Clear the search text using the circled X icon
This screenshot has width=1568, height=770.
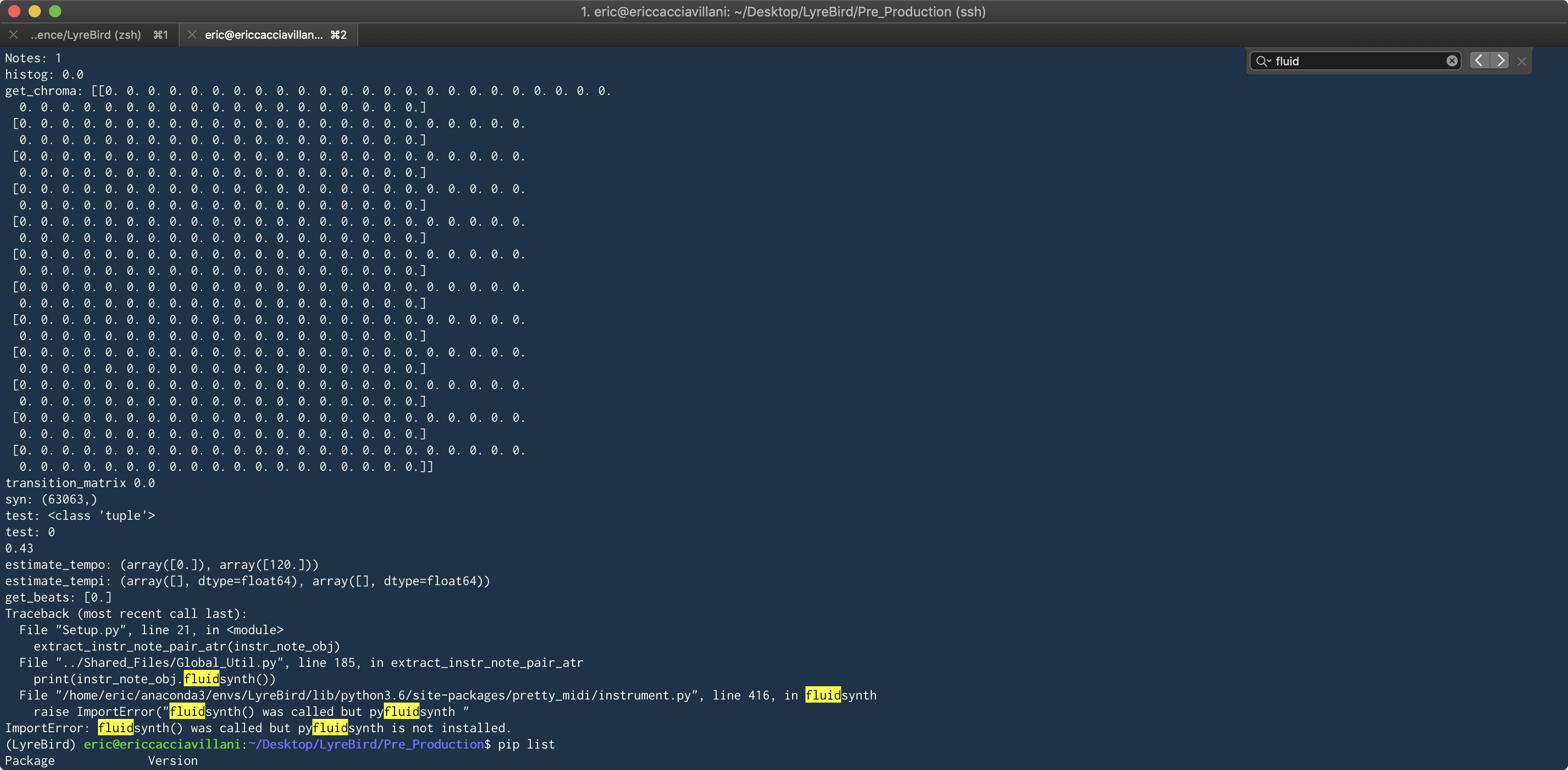[x=1452, y=60]
